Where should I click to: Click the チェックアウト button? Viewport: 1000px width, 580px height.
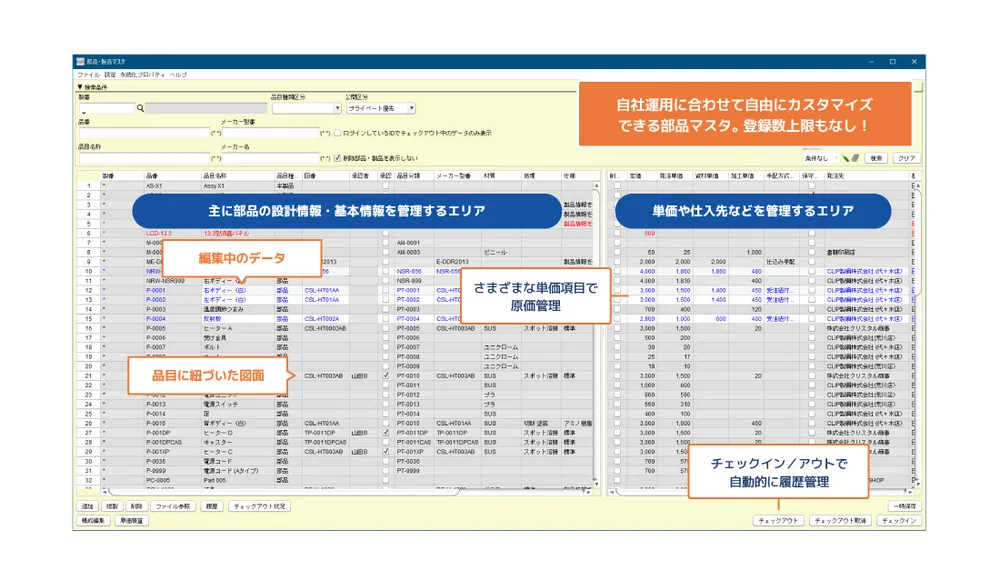[778, 521]
